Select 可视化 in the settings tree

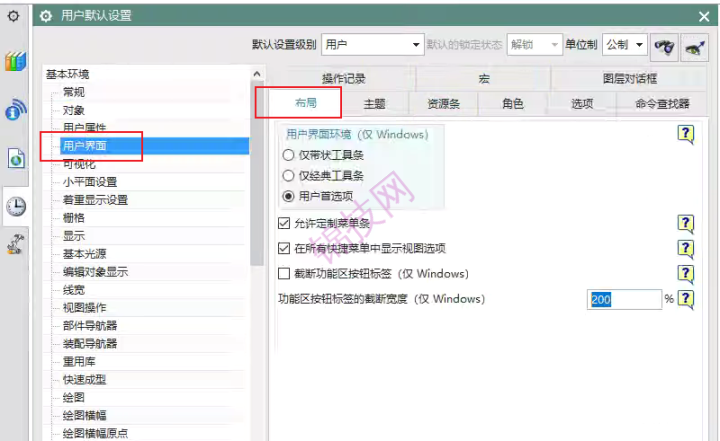[80, 164]
